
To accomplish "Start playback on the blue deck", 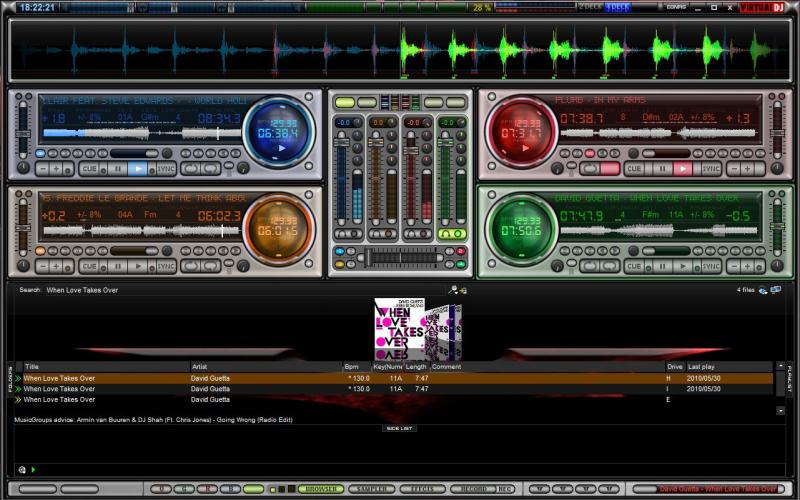I will (137, 168).
